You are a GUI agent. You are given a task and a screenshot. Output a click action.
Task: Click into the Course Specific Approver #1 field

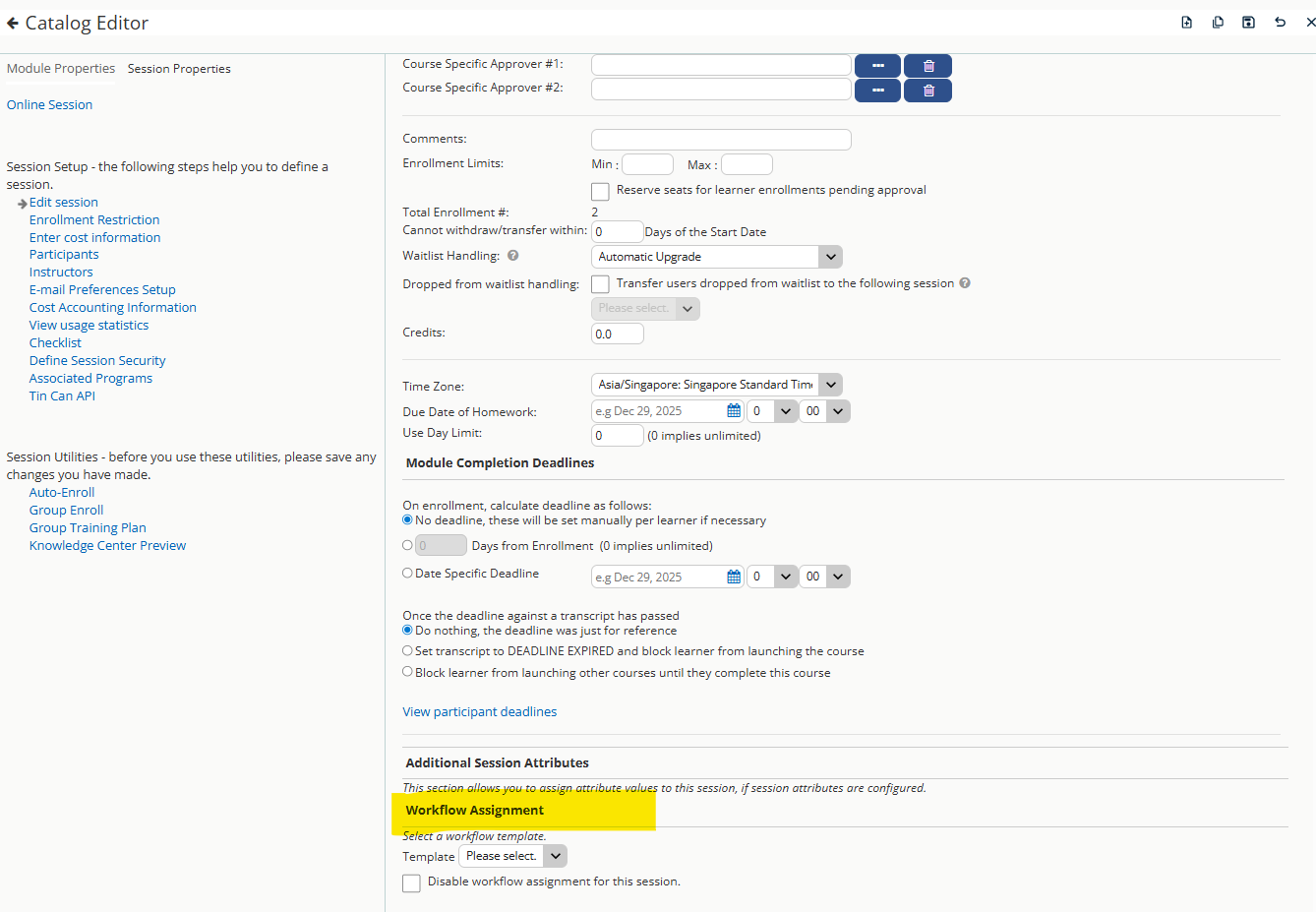point(721,65)
